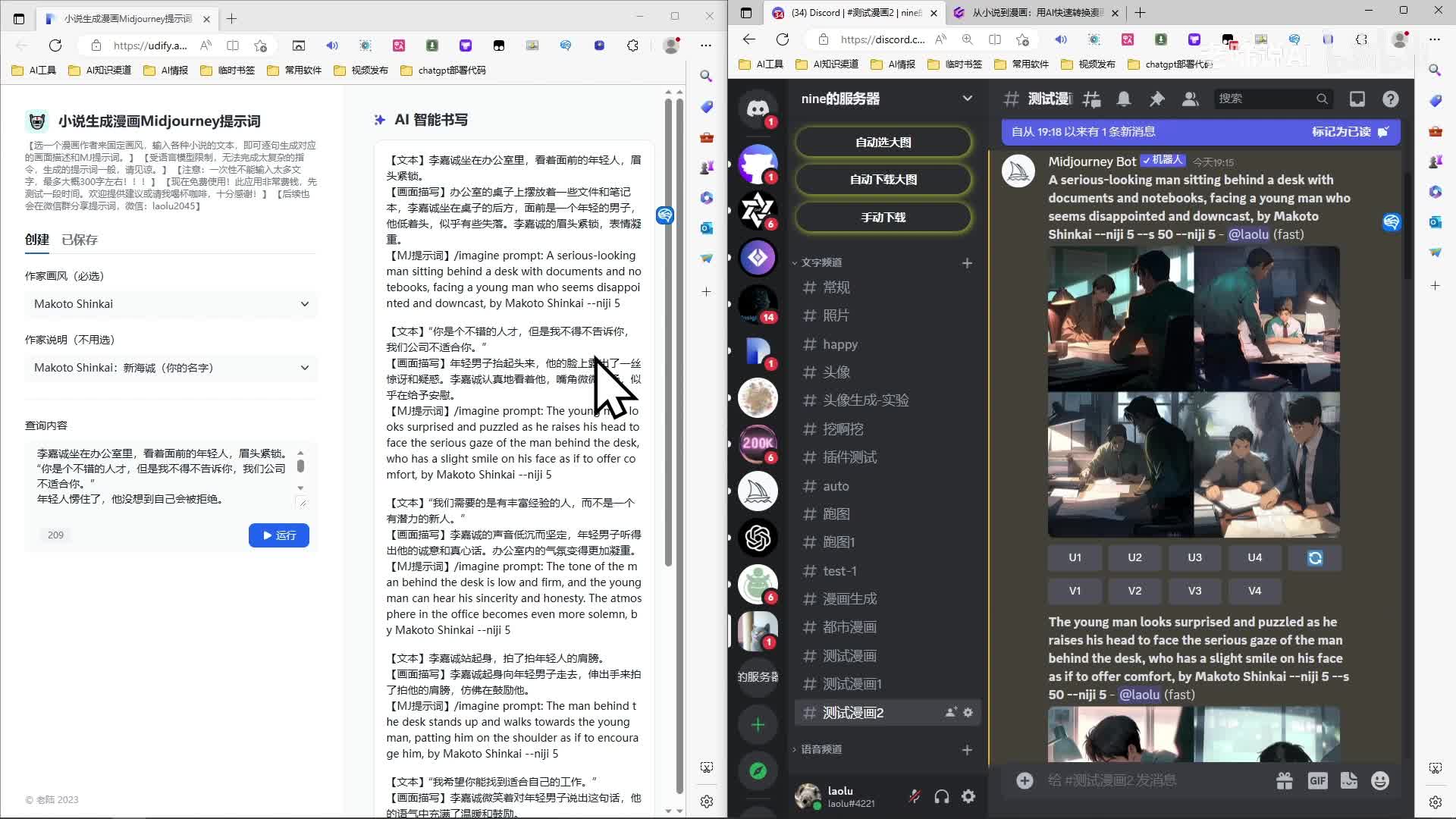Open Discord user settings gear
The height and width of the screenshot is (819, 1456).
coord(968,796)
